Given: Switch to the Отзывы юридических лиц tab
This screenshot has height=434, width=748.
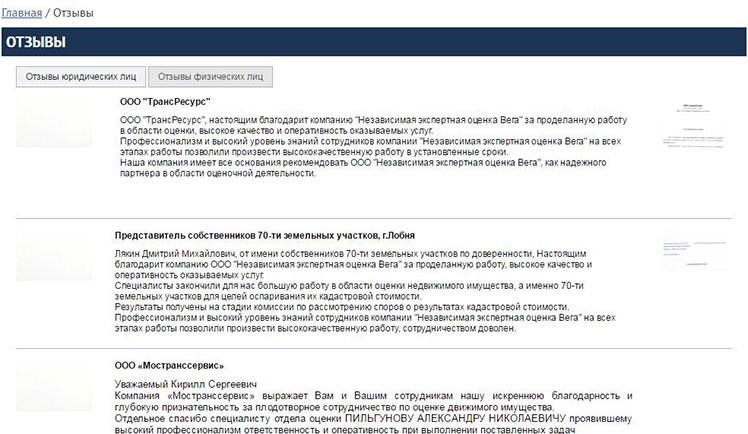Looking at the screenshot, I should coord(81,77).
